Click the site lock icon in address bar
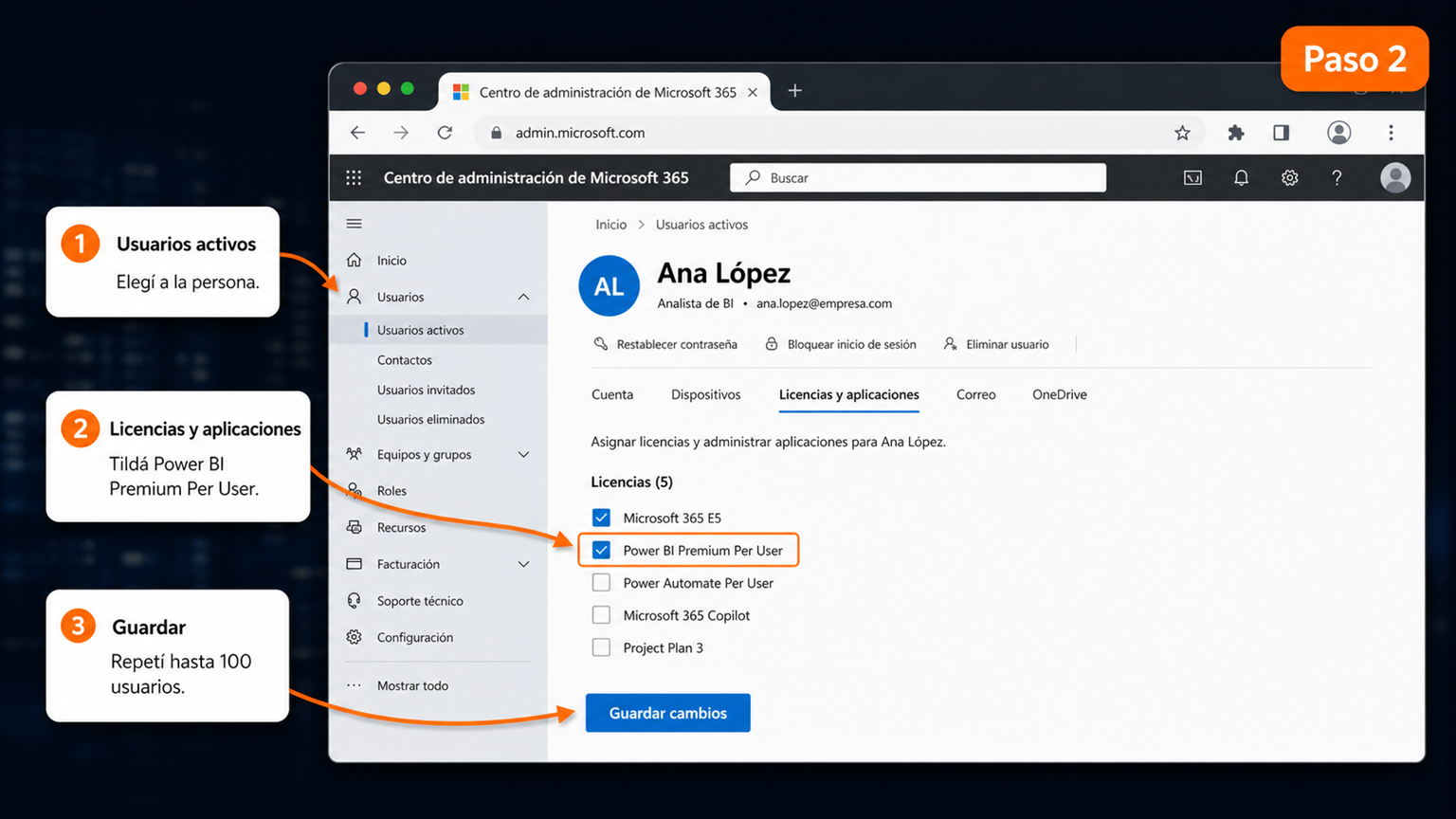Viewport: 1456px width, 819px height. 496,133
